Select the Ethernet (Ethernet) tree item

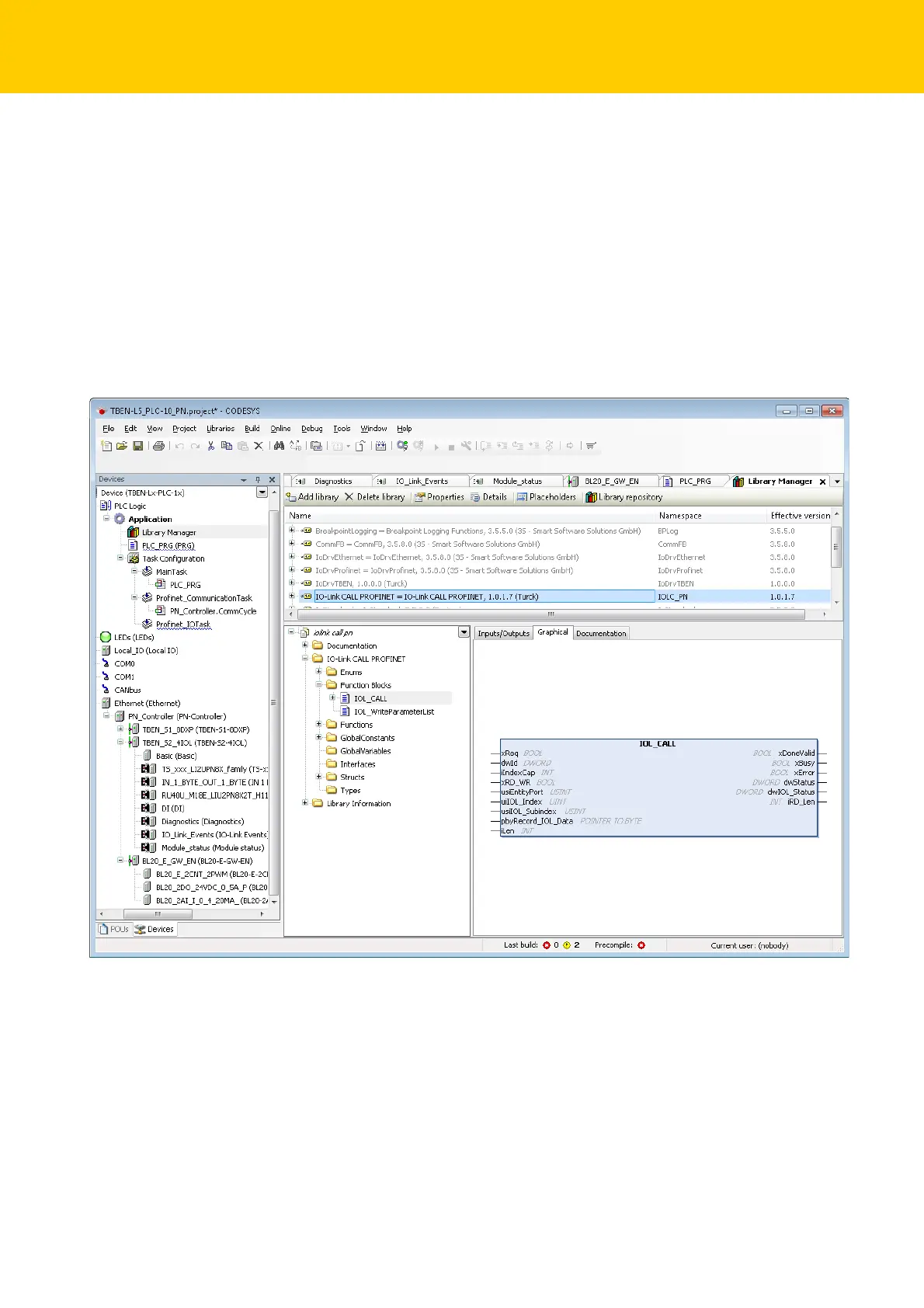tap(147, 703)
